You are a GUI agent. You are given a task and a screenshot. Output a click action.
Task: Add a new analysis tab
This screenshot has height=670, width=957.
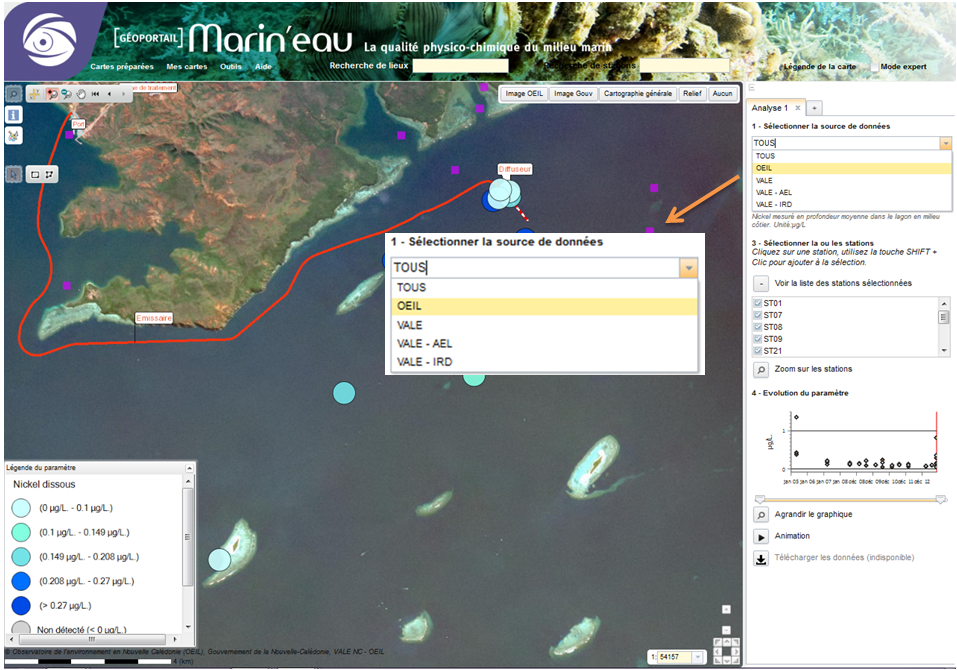[x=814, y=108]
